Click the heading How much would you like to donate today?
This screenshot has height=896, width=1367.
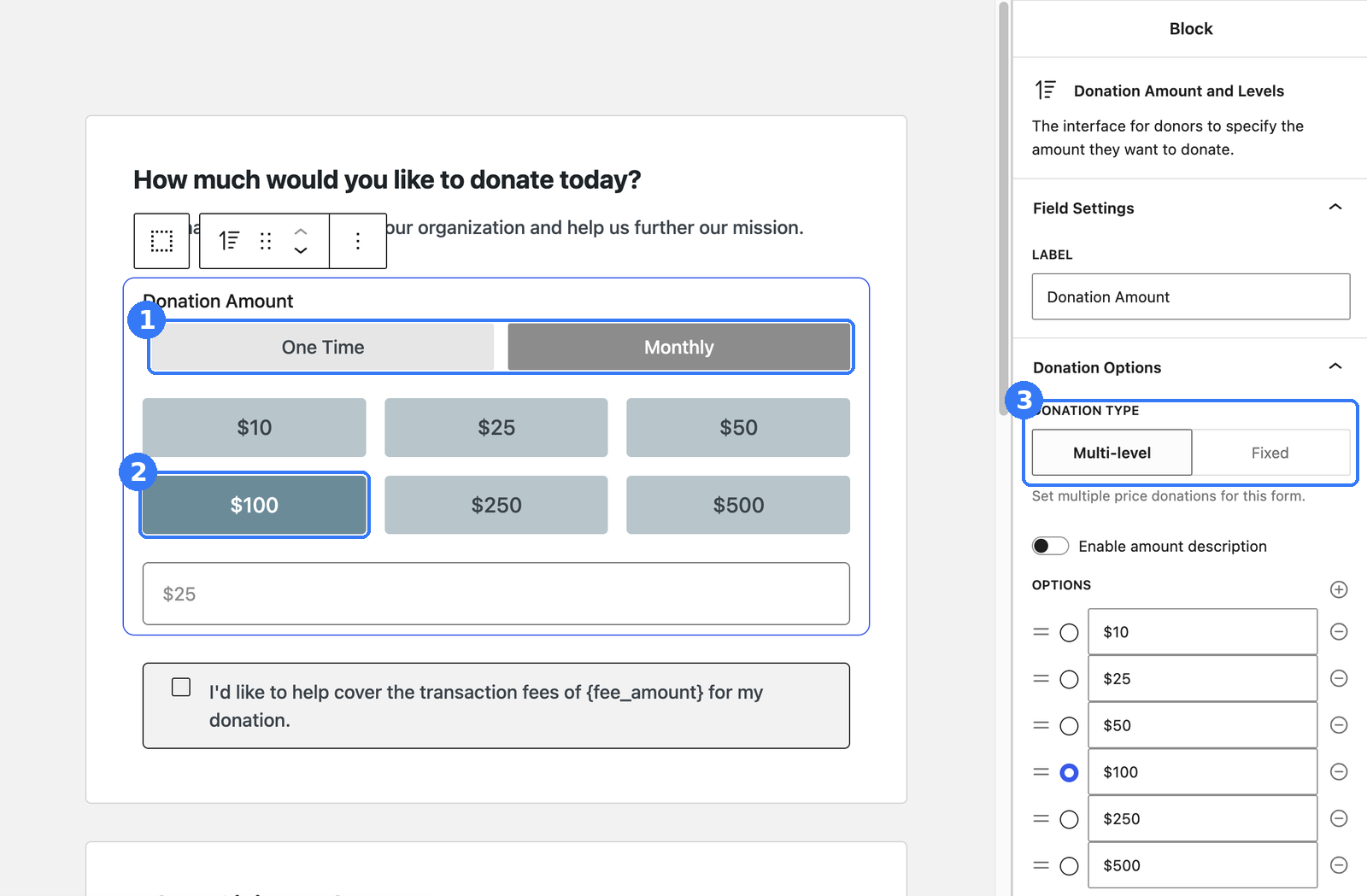click(387, 179)
